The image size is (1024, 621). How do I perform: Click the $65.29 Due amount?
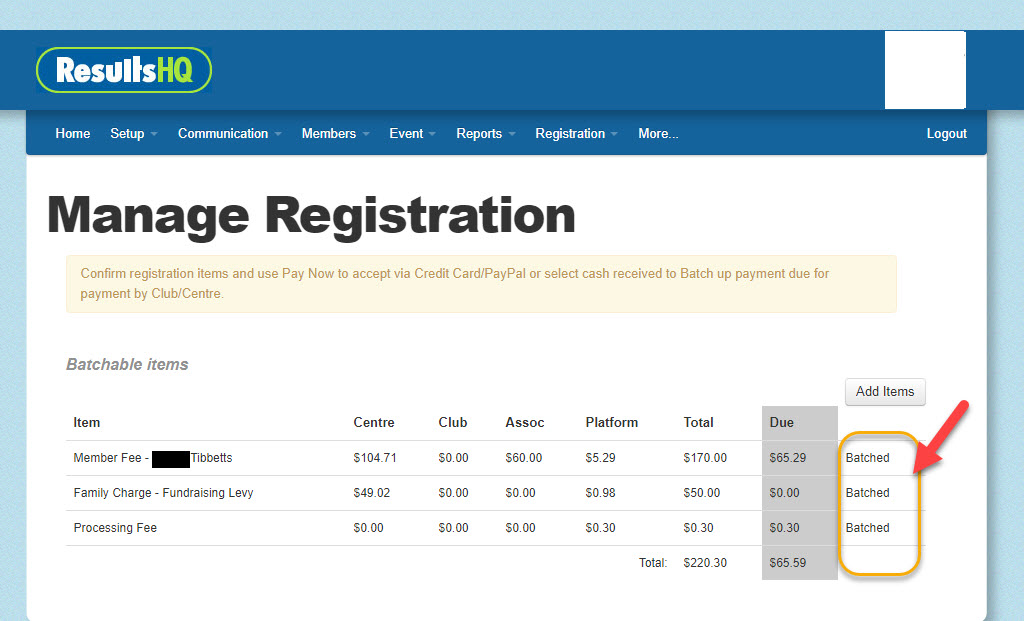pos(788,458)
